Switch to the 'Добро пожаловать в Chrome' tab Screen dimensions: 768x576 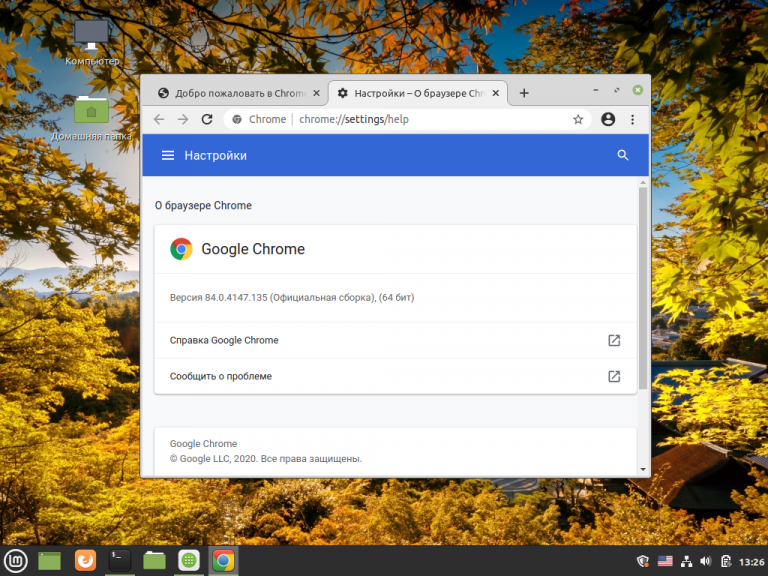[x=233, y=93]
